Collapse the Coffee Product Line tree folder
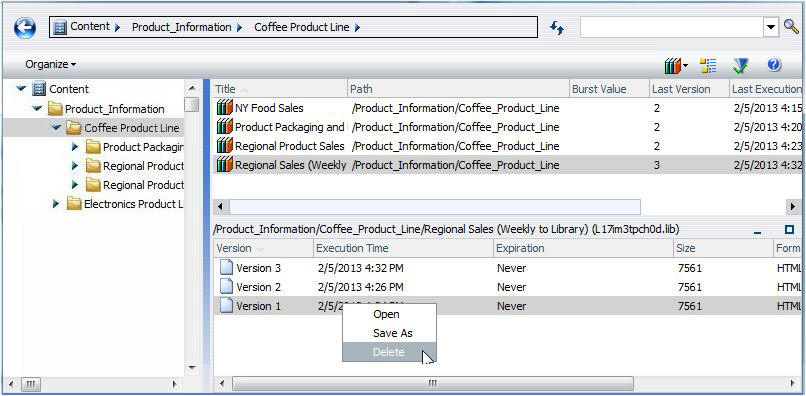Image resolution: width=806 pixels, height=396 pixels. (56, 128)
